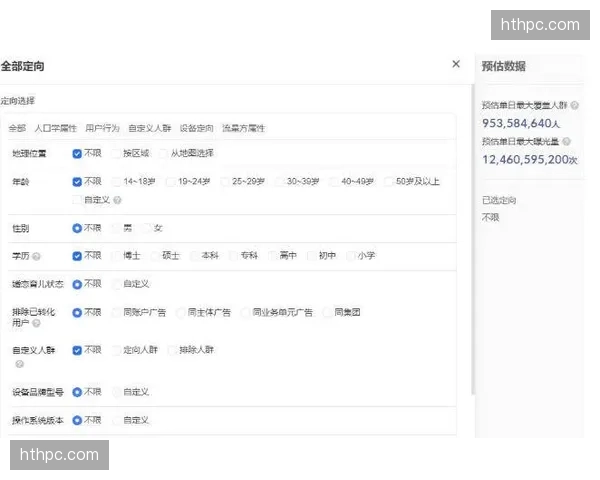600x480 pixels.
Task: Choose 自定义 for 婚恋育儿状态
Action: [116, 284]
